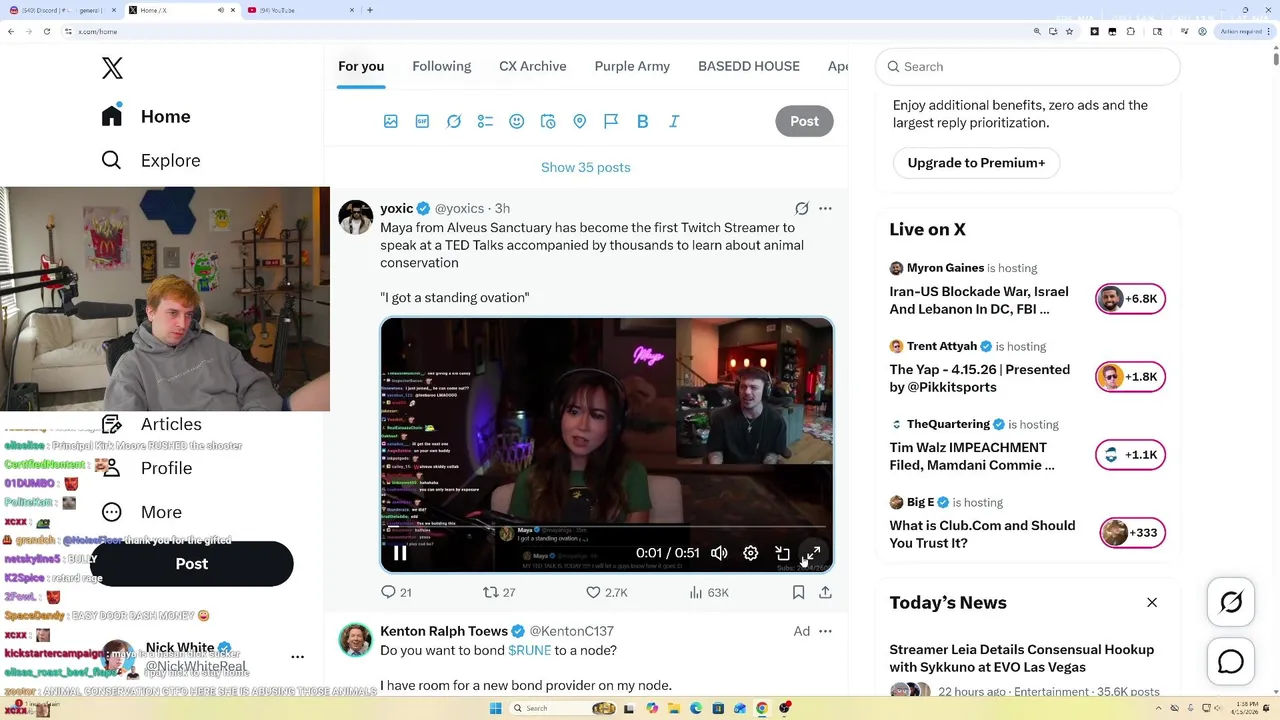Open the Windows Start menu
The height and width of the screenshot is (720, 1280).
pyautogui.click(x=496, y=708)
